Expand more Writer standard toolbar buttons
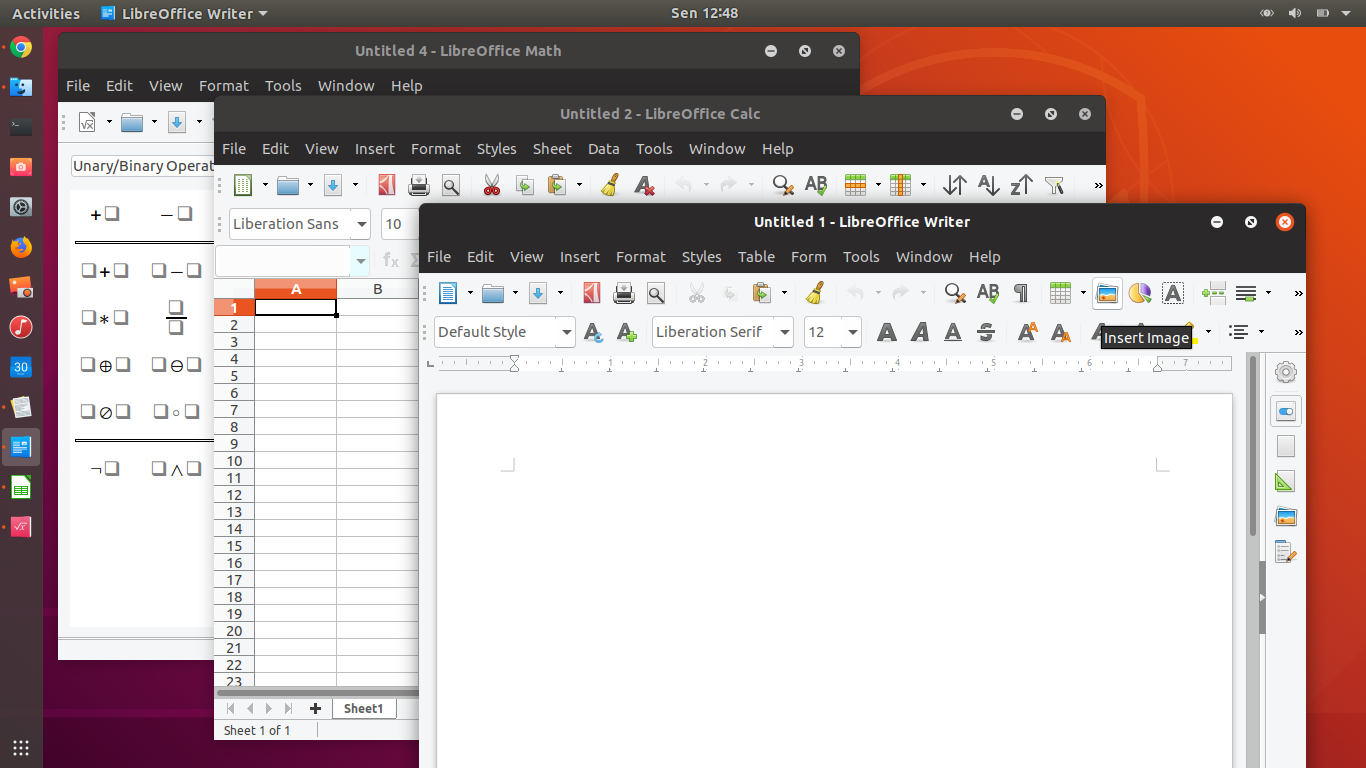The width and height of the screenshot is (1366, 768). pos(1298,293)
